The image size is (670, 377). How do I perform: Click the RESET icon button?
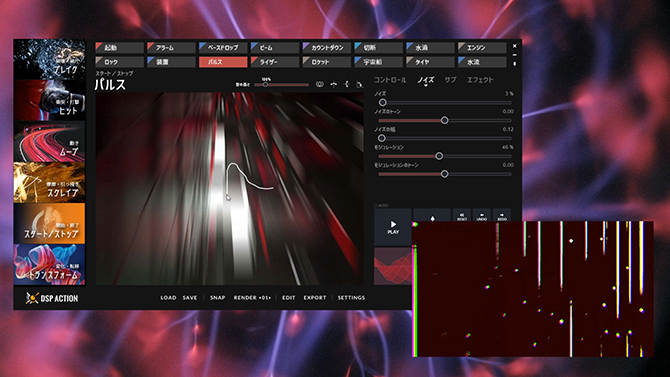pos(461,215)
